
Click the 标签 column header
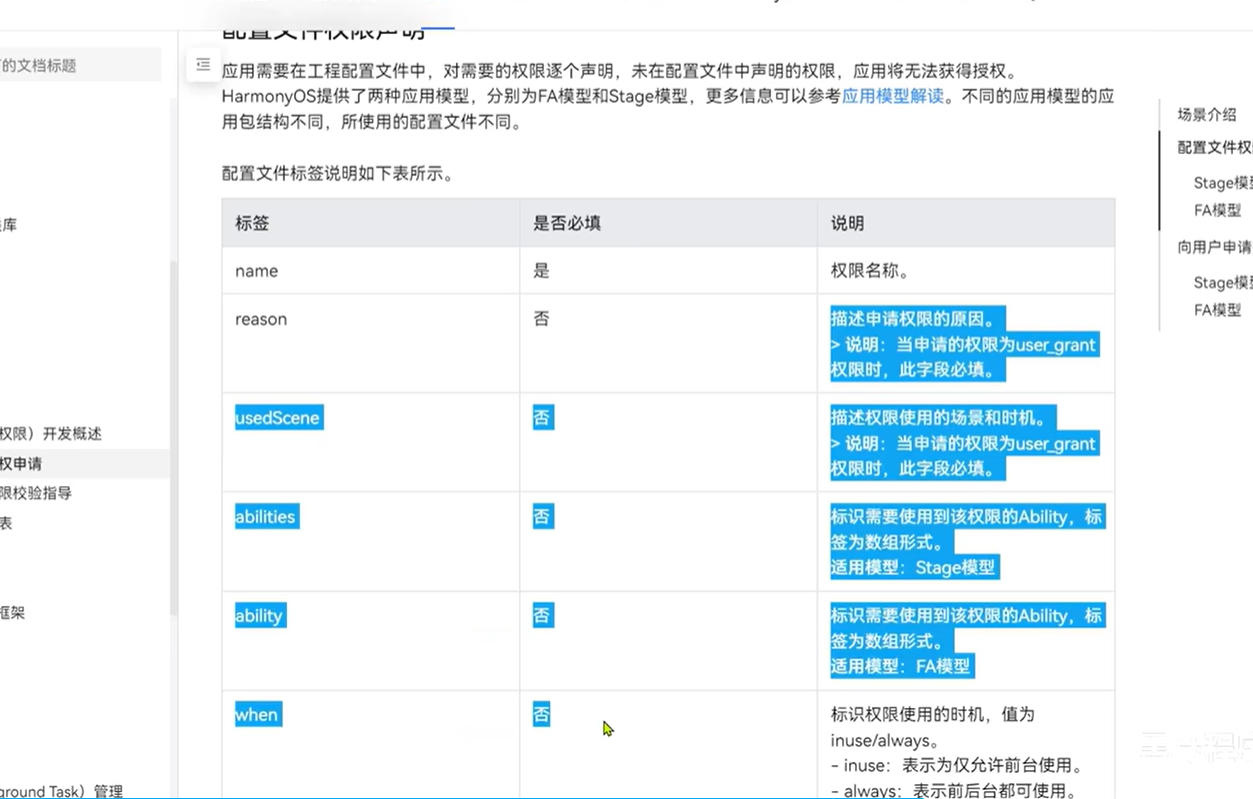click(252, 223)
